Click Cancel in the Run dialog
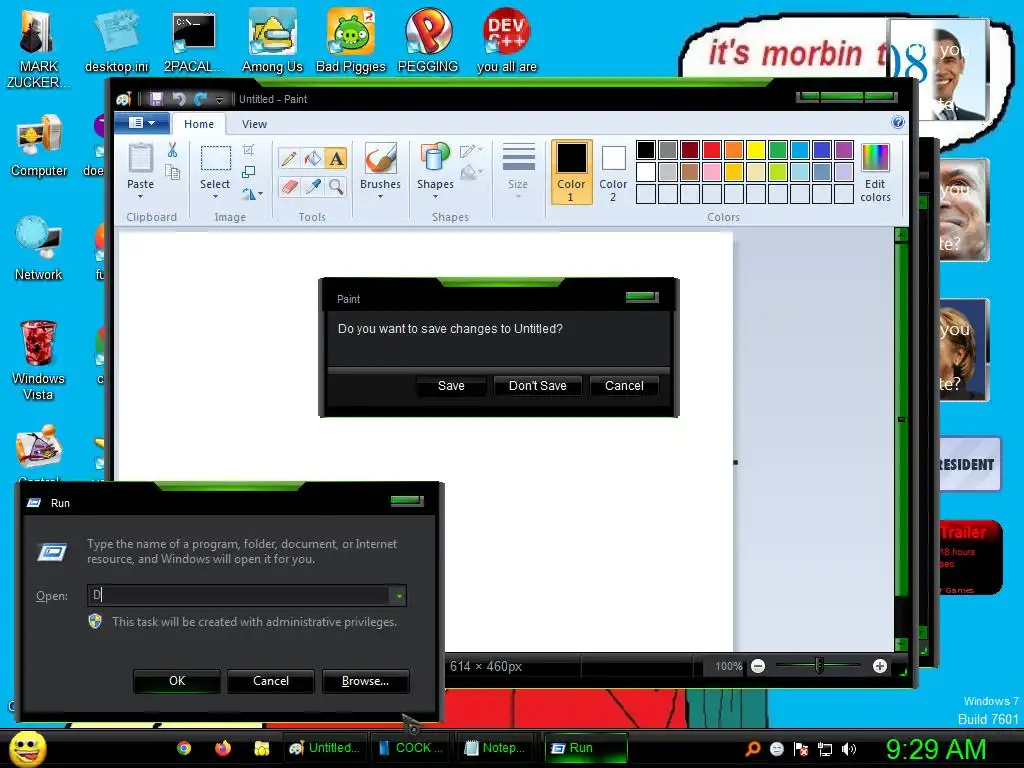This screenshot has width=1024, height=768. click(271, 680)
